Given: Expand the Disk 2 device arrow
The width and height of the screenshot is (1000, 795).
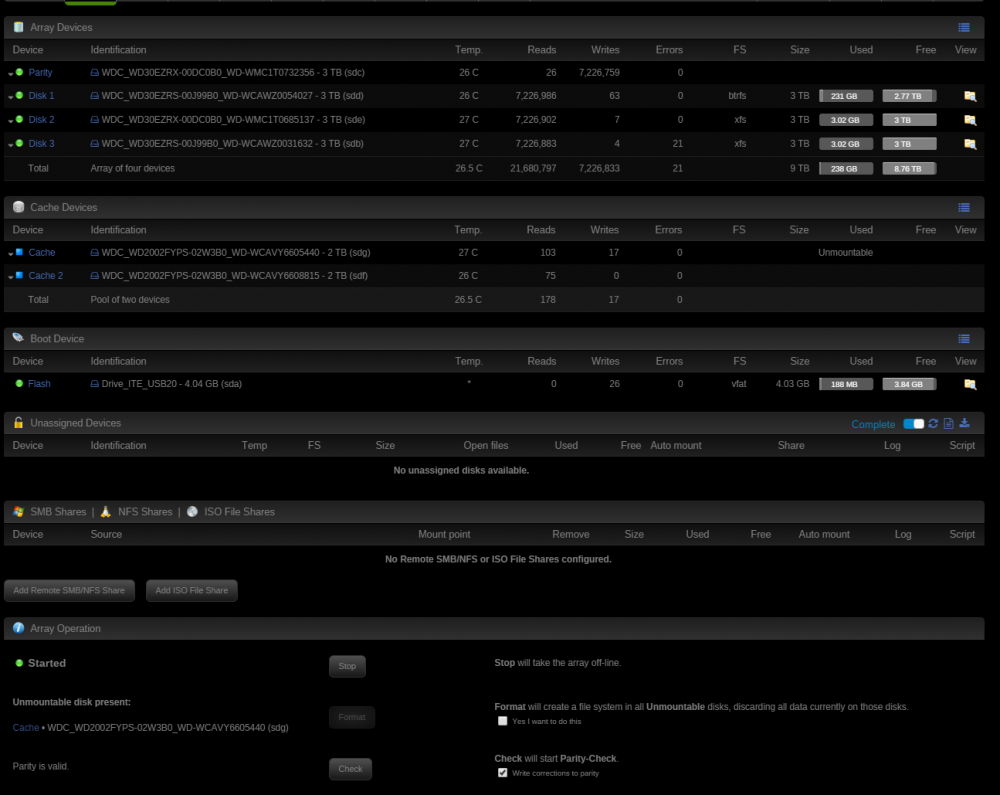Looking at the screenshot, I should click(11, 121).
